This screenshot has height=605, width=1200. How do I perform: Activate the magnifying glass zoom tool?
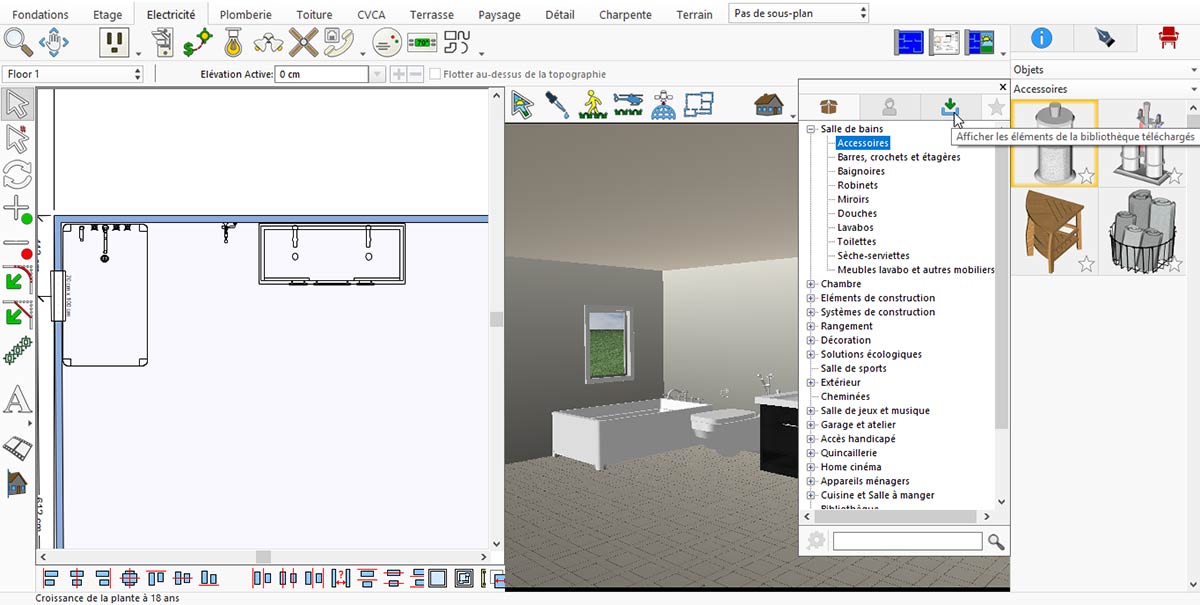pos(18,42)
